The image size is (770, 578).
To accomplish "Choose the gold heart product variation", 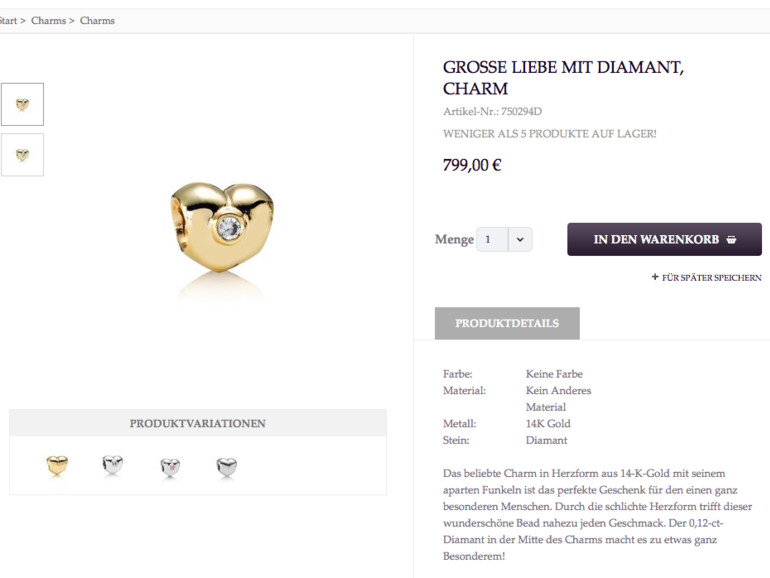I will click(x=57, y=465).
